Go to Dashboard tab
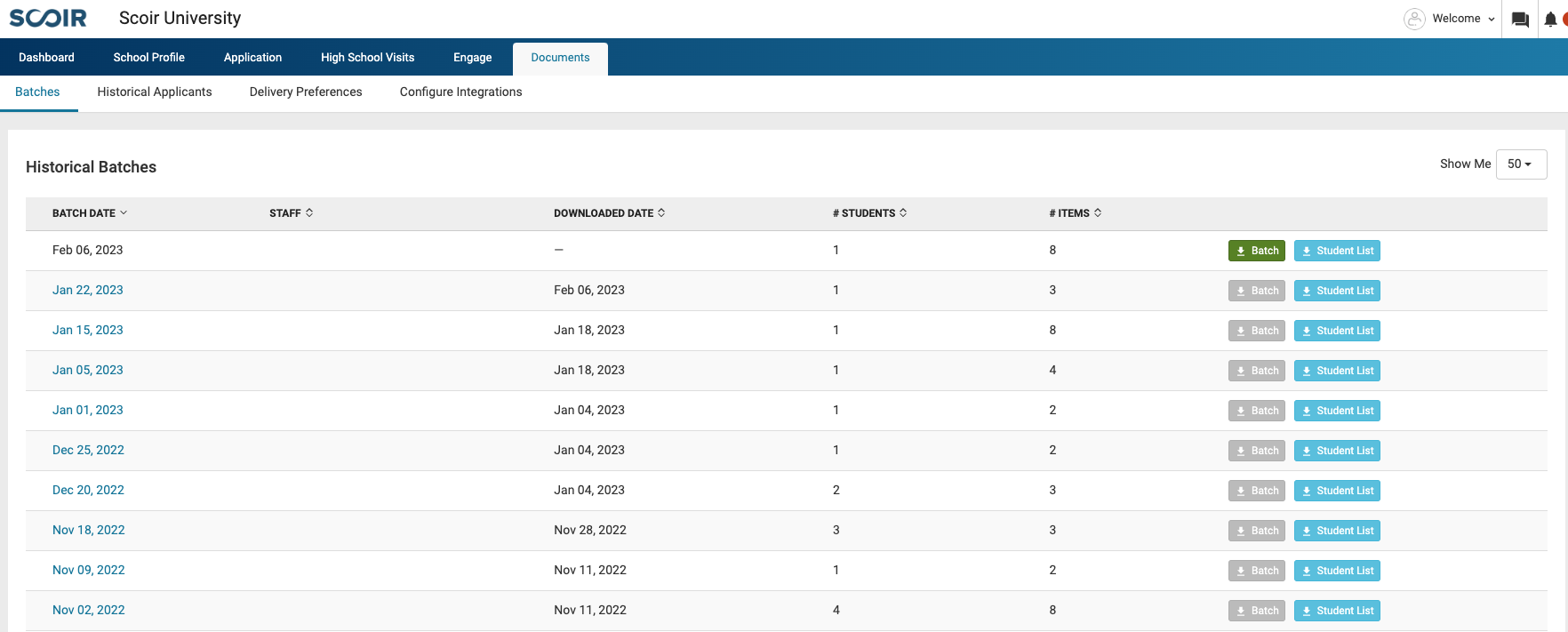Screen dimensions: 1568x632 pos(46,57)
